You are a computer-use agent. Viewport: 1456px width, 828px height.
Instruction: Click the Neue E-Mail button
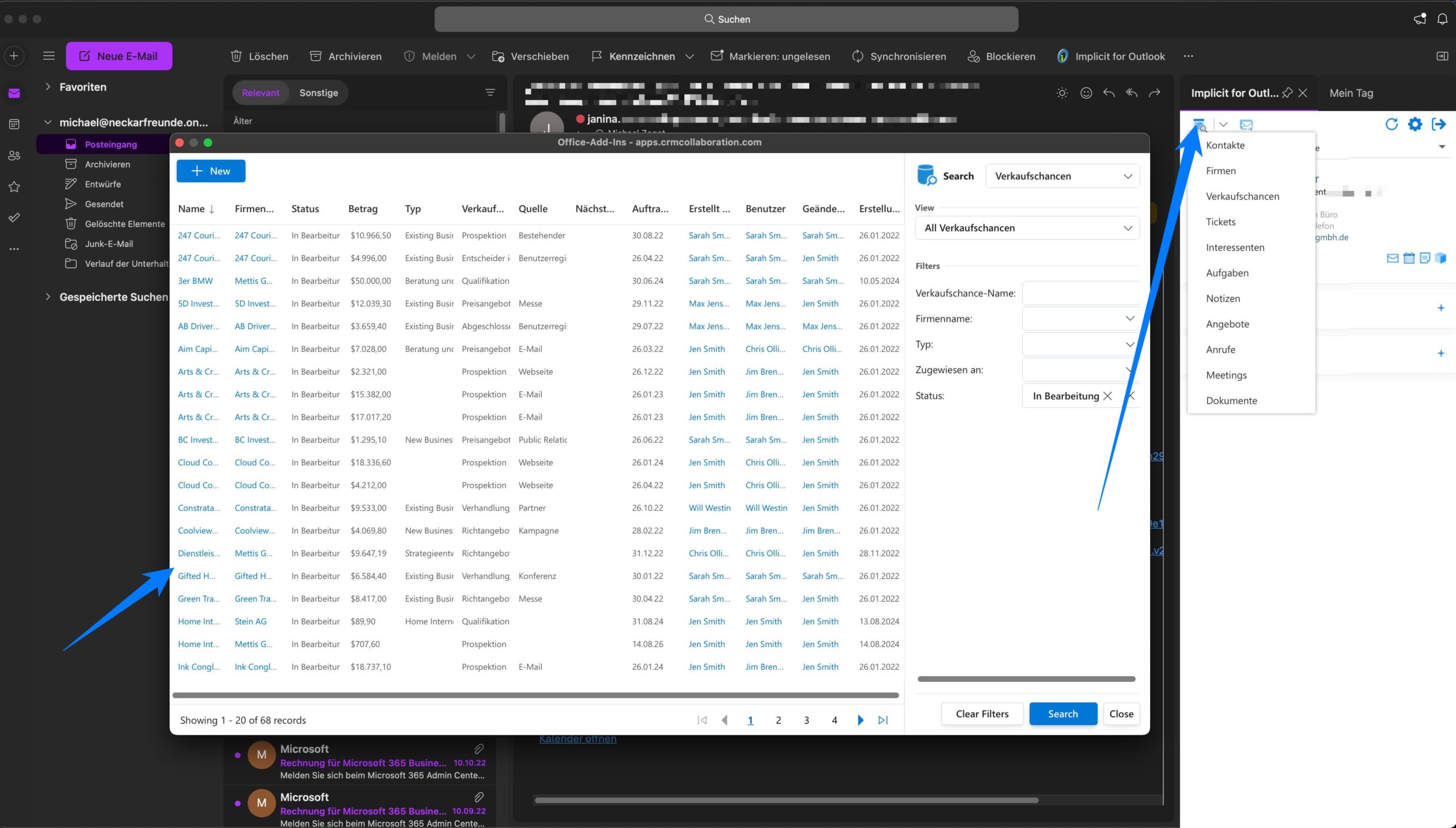tap(119, 56)
